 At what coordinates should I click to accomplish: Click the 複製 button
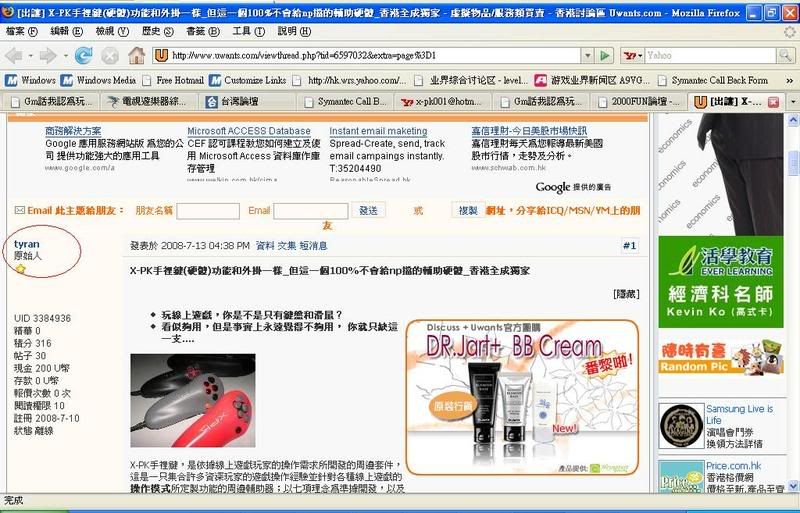[467, 210]
